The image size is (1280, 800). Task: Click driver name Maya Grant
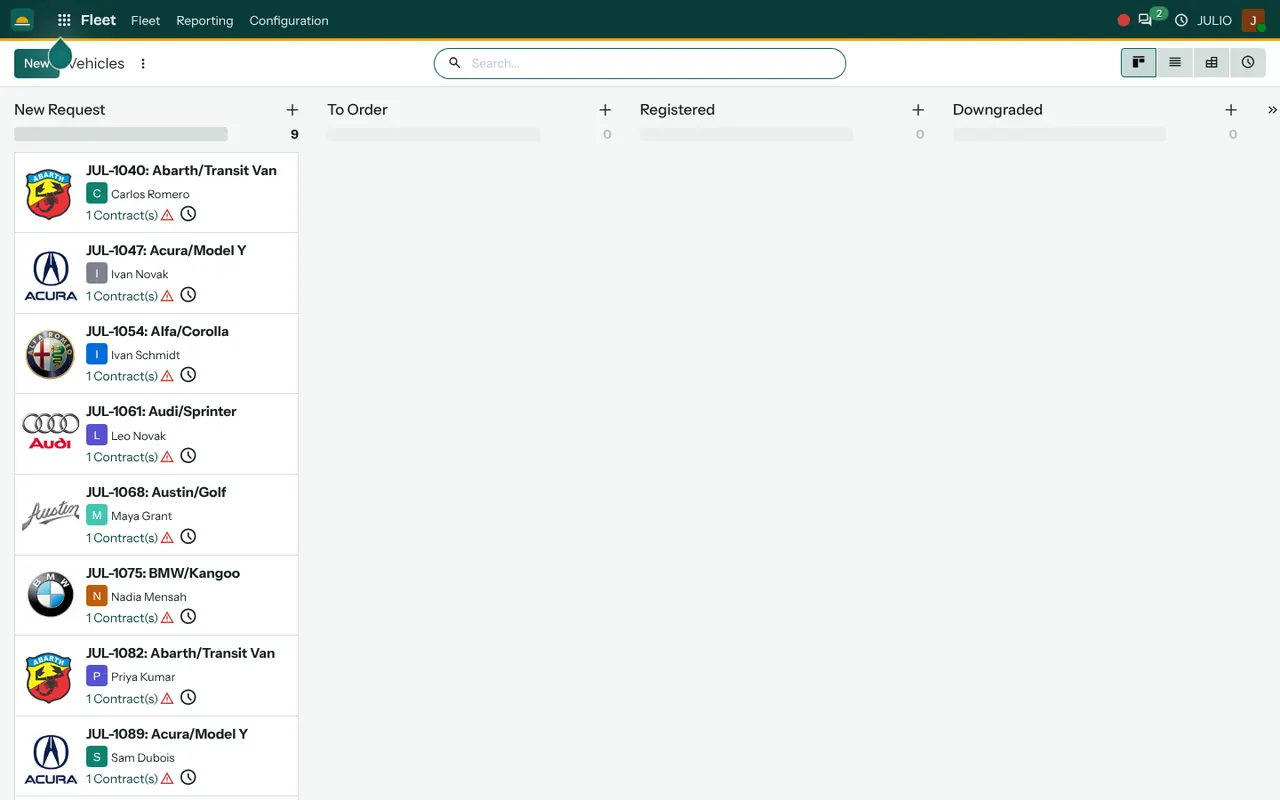click(141, 516)
